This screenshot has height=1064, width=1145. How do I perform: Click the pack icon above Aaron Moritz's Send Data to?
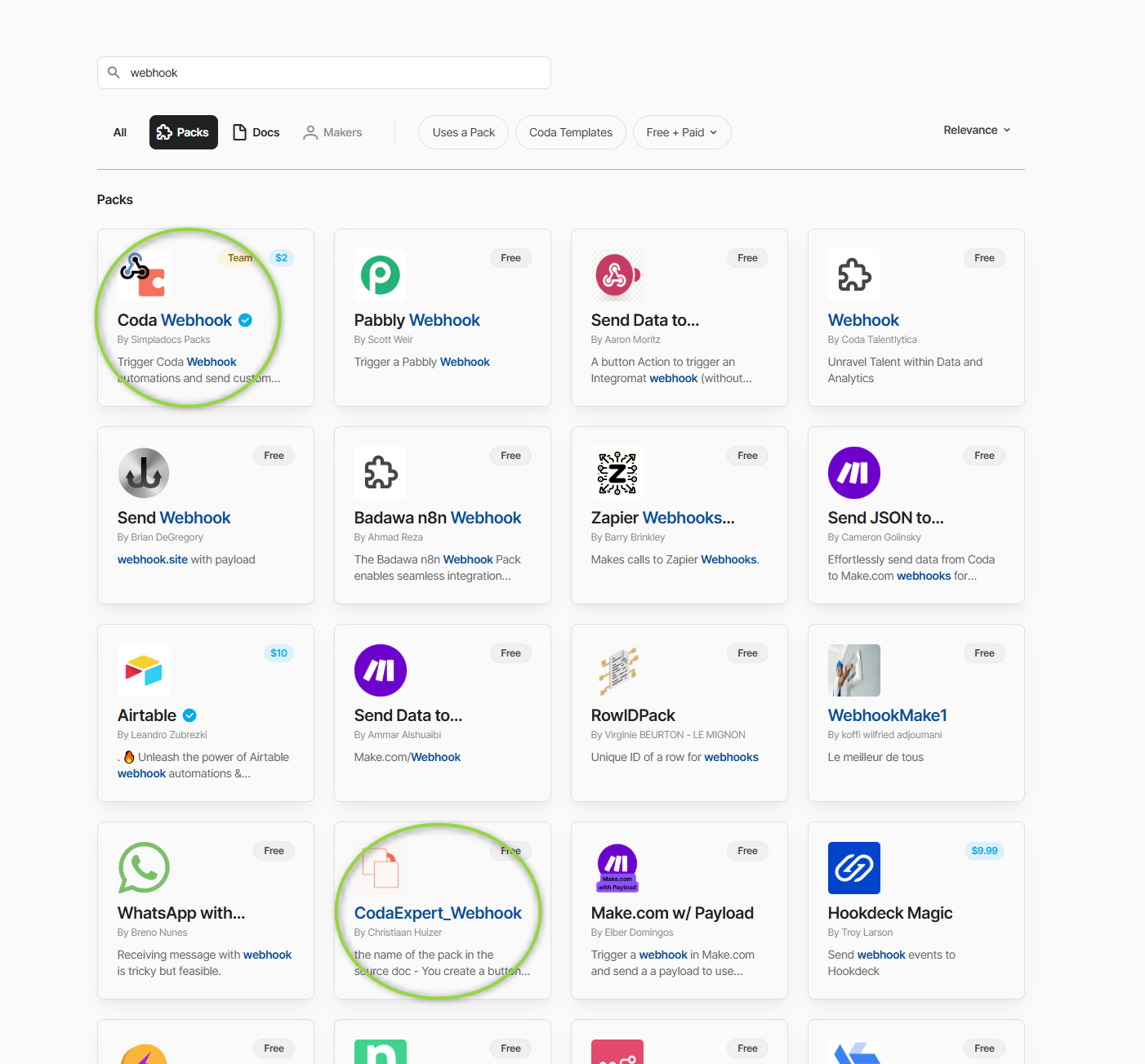pos(617,275)
